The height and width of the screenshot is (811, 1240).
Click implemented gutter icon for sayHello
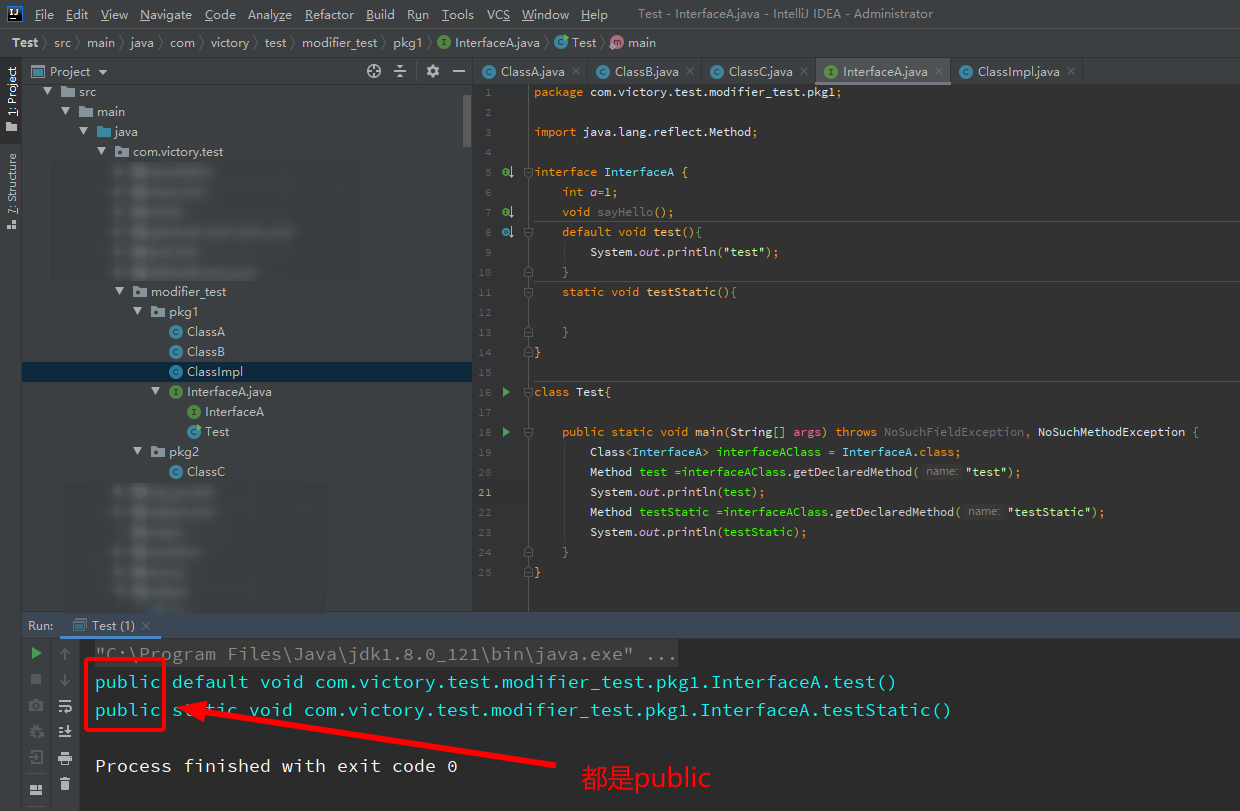(x=507, y=212)
